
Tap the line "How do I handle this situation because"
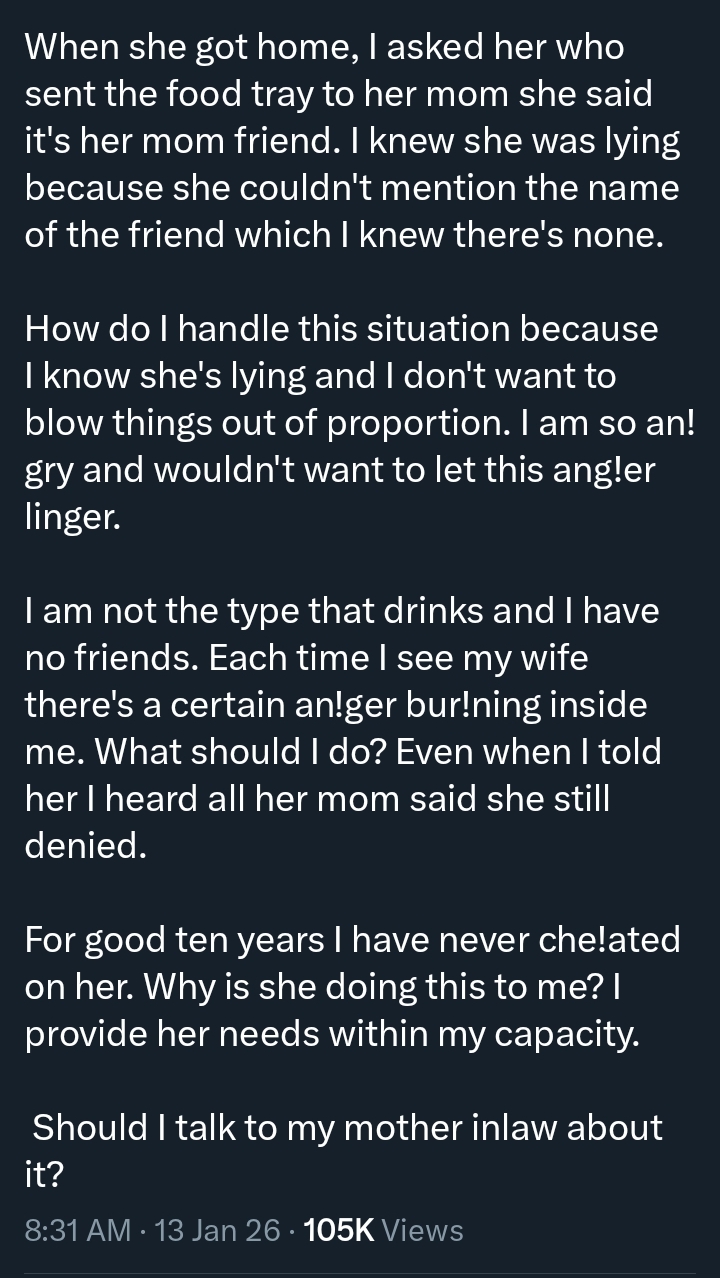[341, 328]
